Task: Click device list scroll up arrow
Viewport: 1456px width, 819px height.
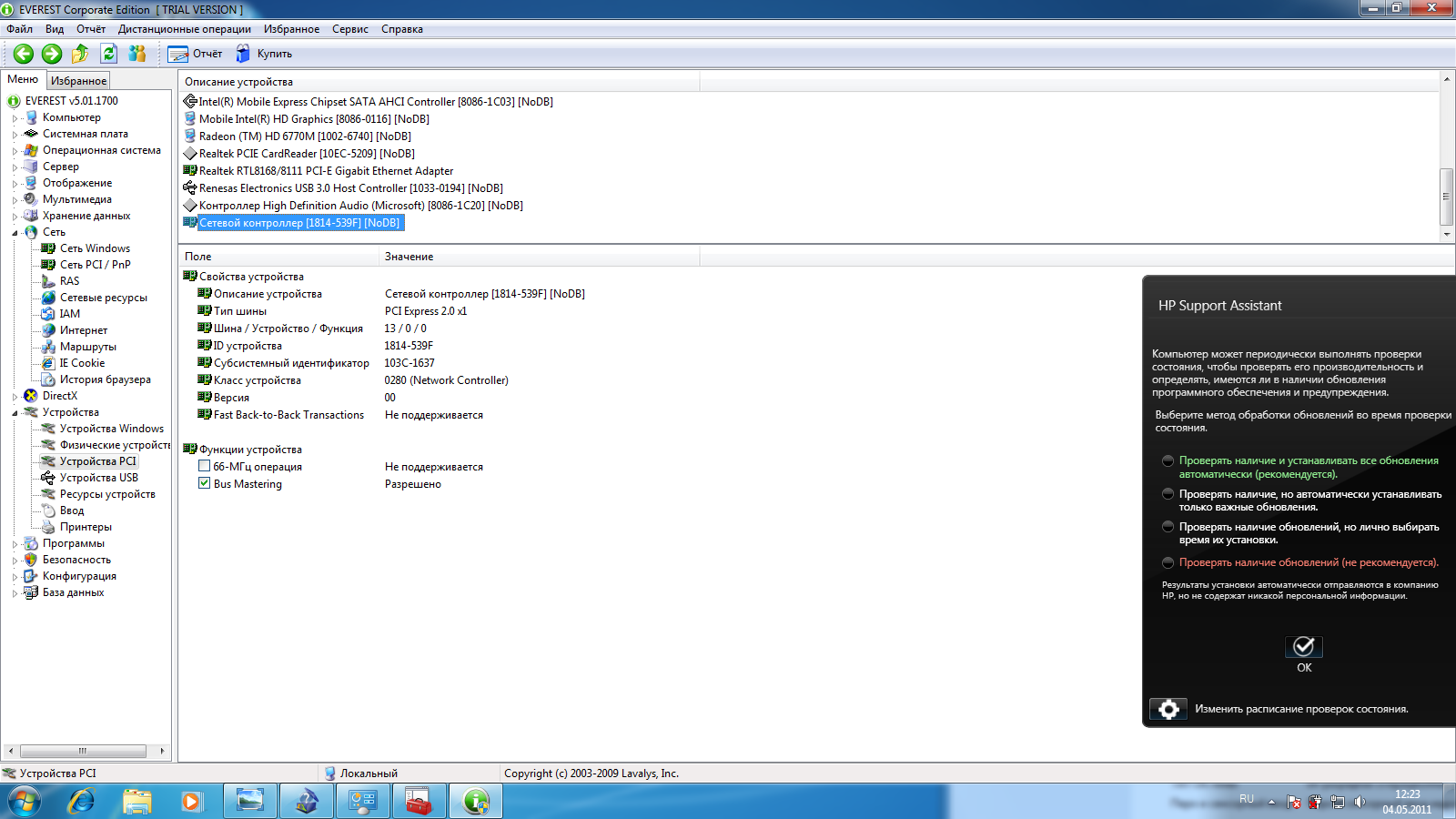Action: (1447, 79)
